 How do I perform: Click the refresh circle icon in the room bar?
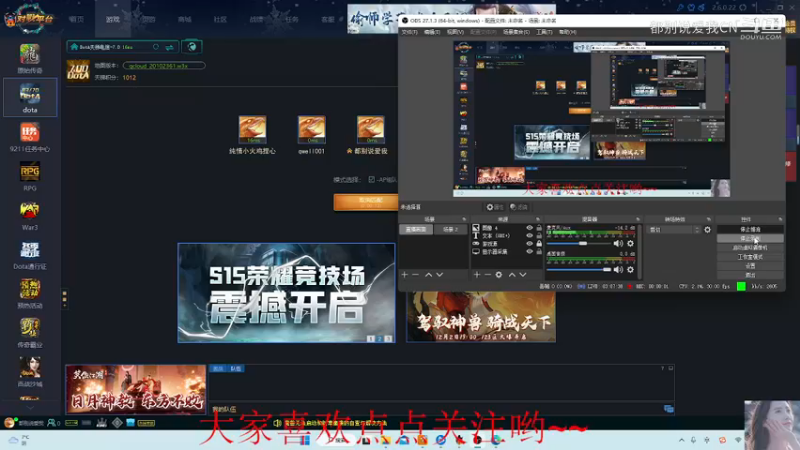(x=156, y=47)
